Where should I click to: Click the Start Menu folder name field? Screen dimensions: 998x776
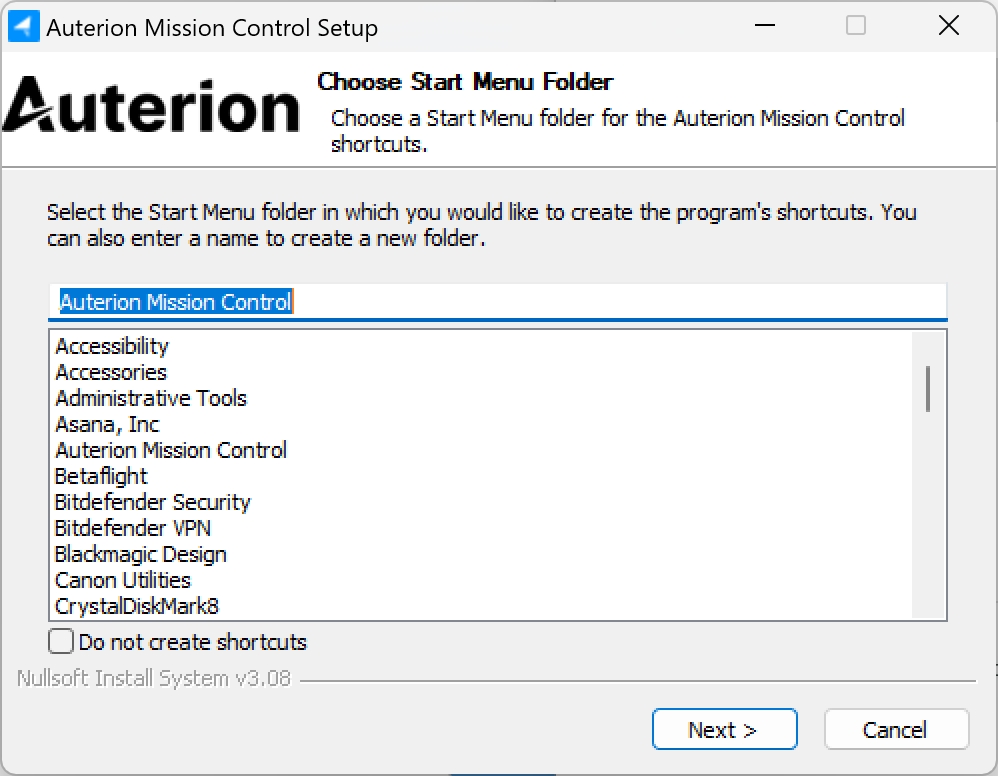497,302
